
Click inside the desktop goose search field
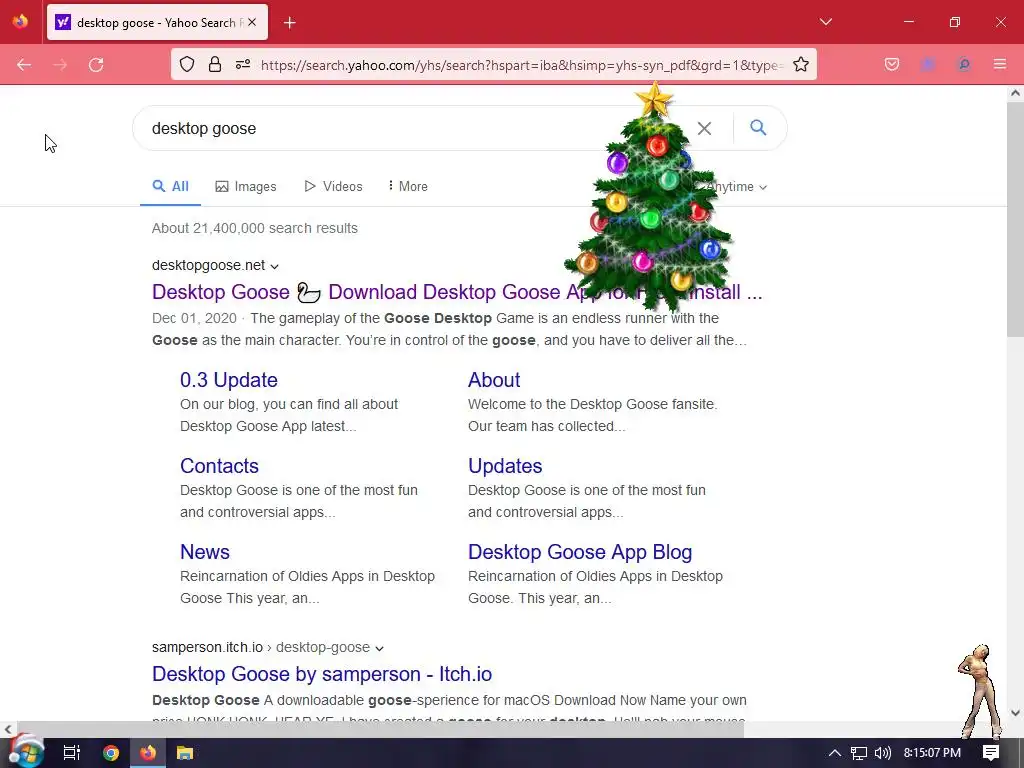(418, 128)
